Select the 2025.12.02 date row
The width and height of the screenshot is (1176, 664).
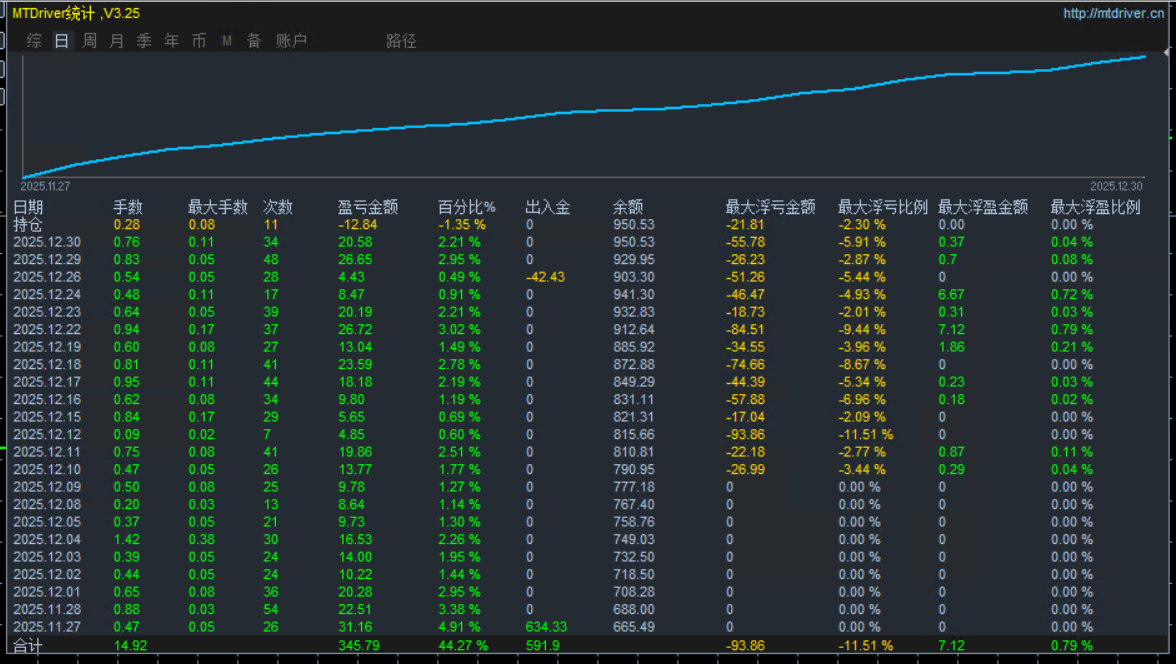click(x=588, y=575)
